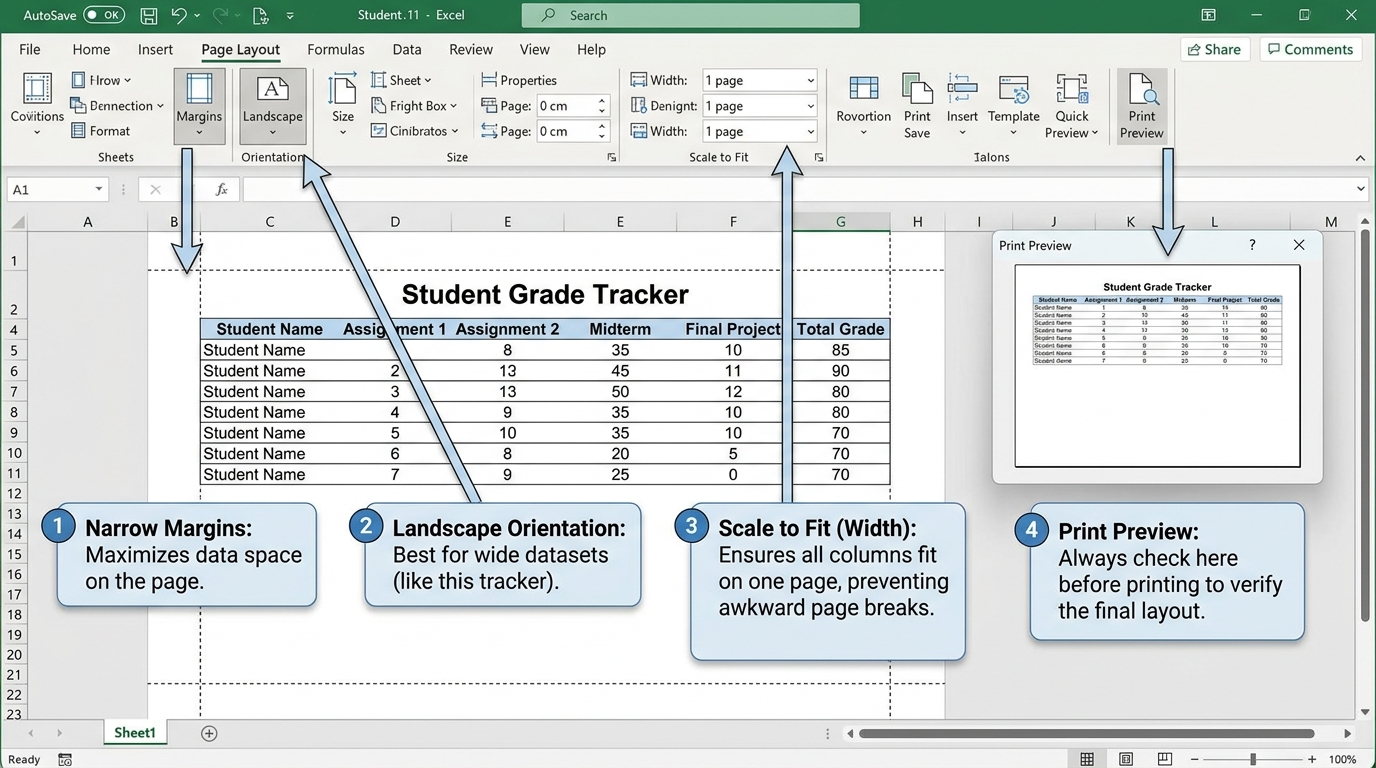Screen dimensions: 1376x768
Task: Click the Undo arrow in title bar
Action: point(178,16)
